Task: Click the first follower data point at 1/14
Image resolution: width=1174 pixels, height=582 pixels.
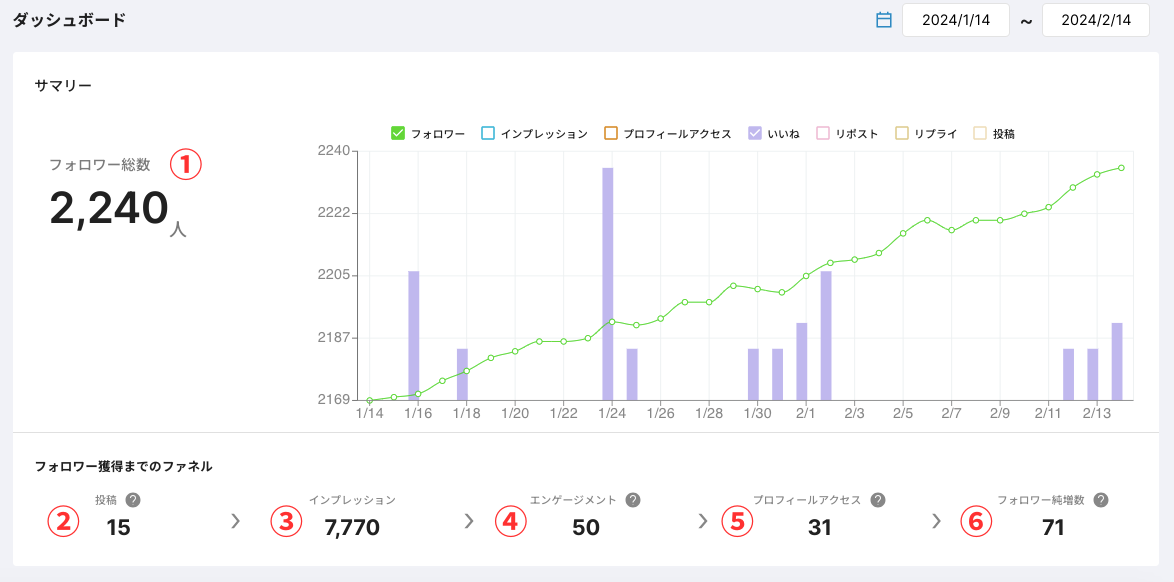Action: click(370, 400)
